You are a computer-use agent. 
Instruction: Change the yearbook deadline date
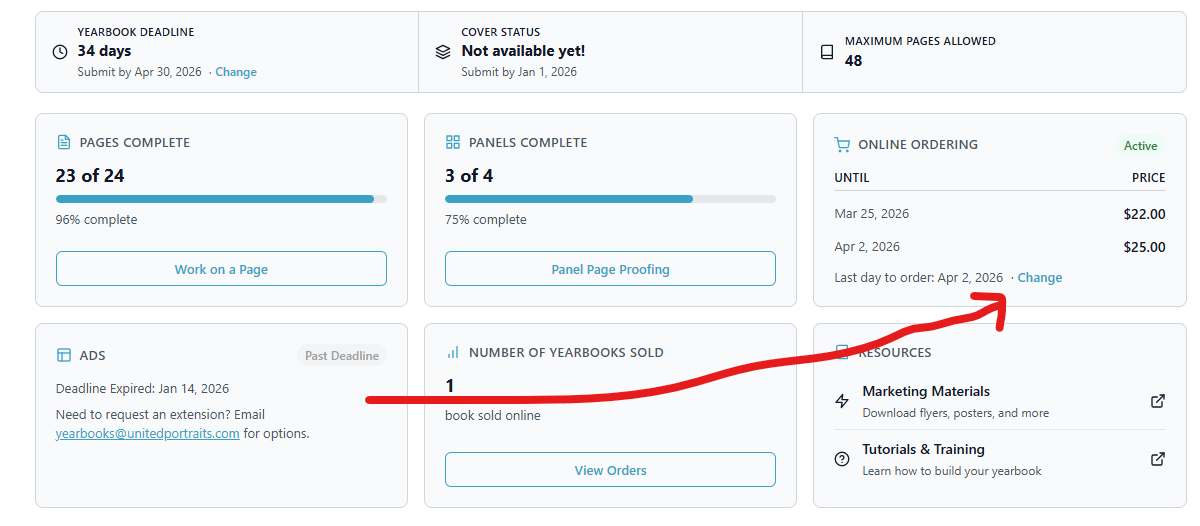(x=236, y=72)
